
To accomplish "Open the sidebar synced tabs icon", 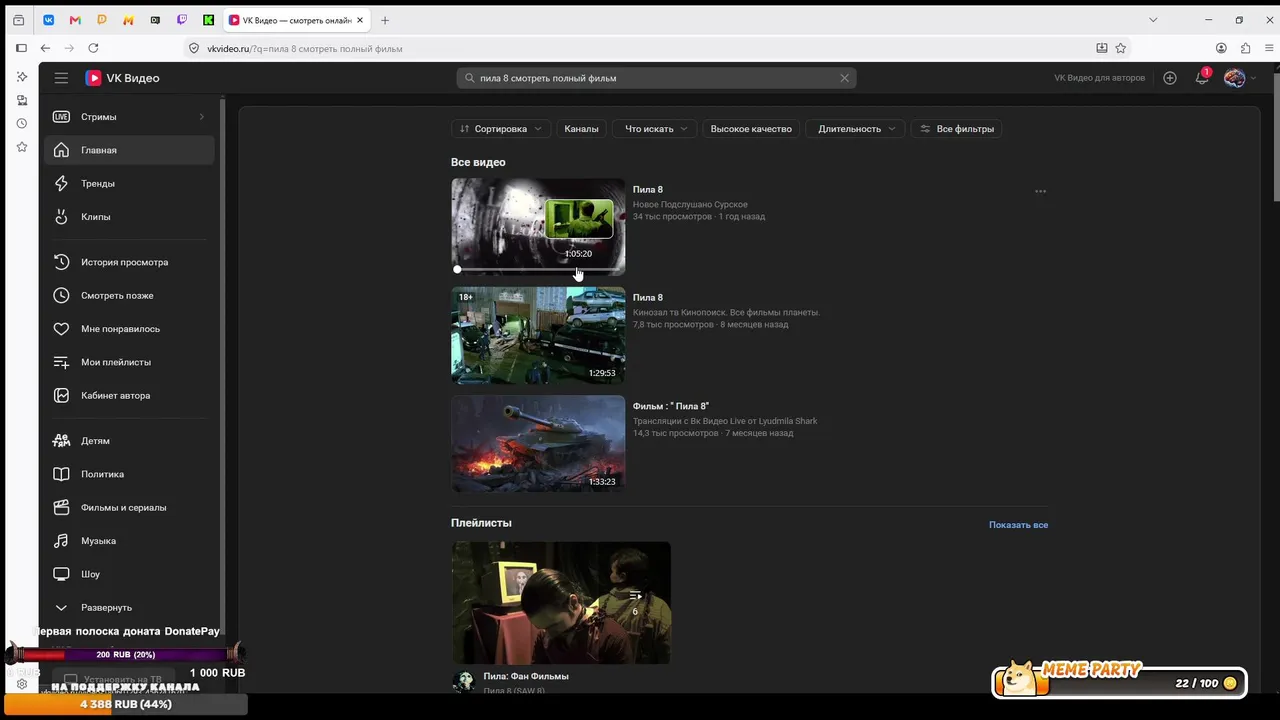I will tap(22, 100).
